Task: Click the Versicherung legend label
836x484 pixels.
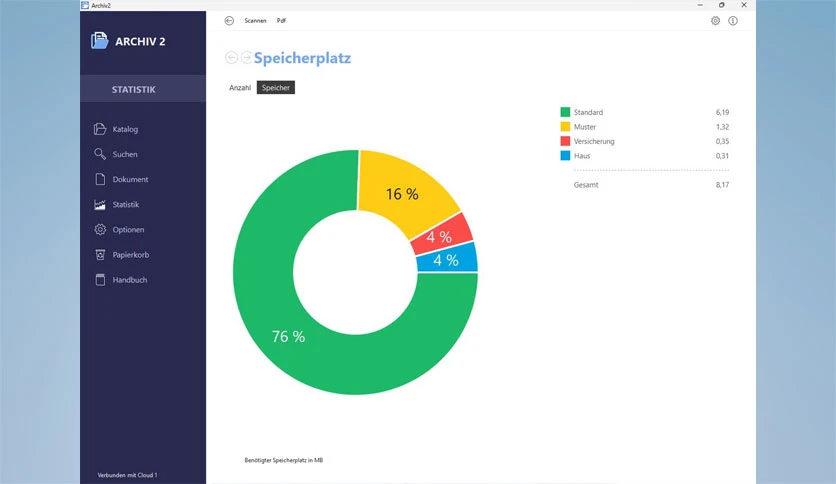Action: pos(594,141)
